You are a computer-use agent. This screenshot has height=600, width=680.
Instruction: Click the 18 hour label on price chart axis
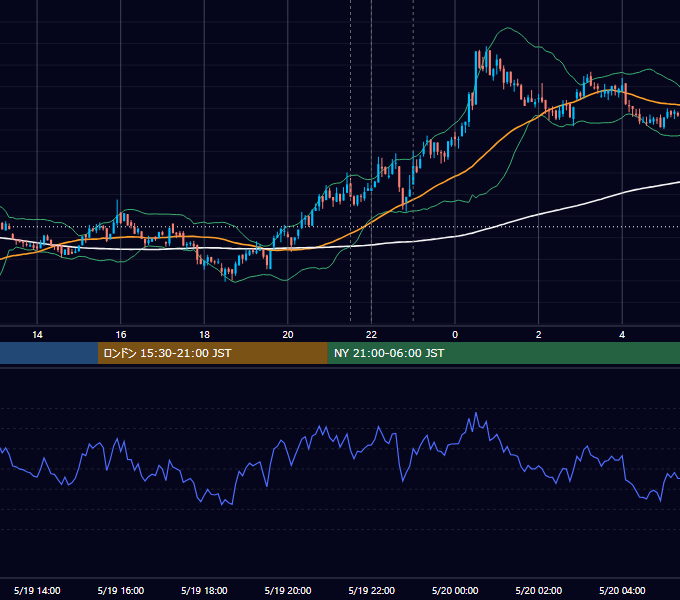coord(204,335)
